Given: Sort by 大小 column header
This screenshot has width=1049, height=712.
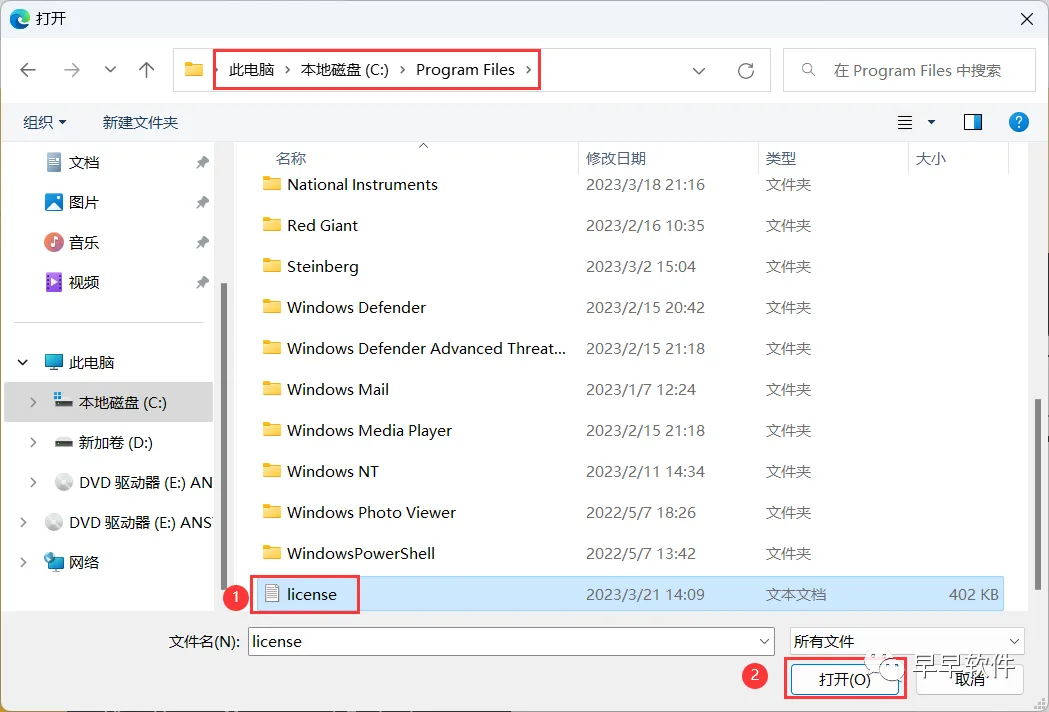Looking at the screenshot, I should [x=931, y=159].
